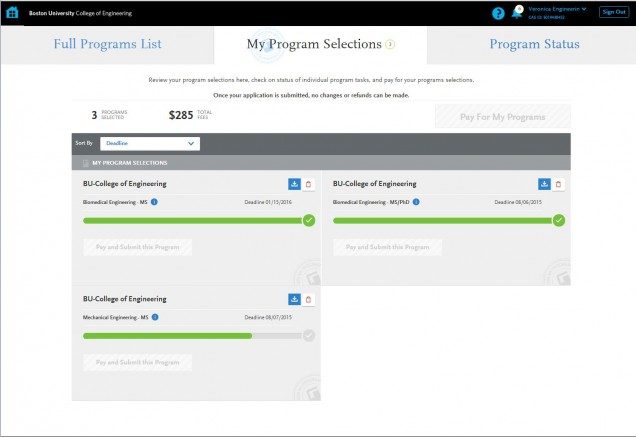The height and width of the screenshot is (437, 636).
Task: Open the notifications bell icon
Action: click(x=516, y=13)
